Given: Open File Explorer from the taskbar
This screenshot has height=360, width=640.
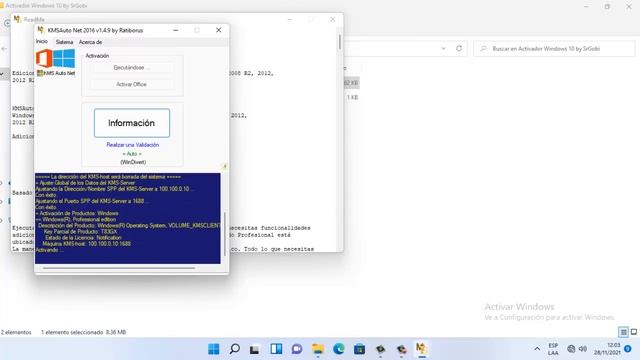Looking at the screenshot, I should click(318, 349).
